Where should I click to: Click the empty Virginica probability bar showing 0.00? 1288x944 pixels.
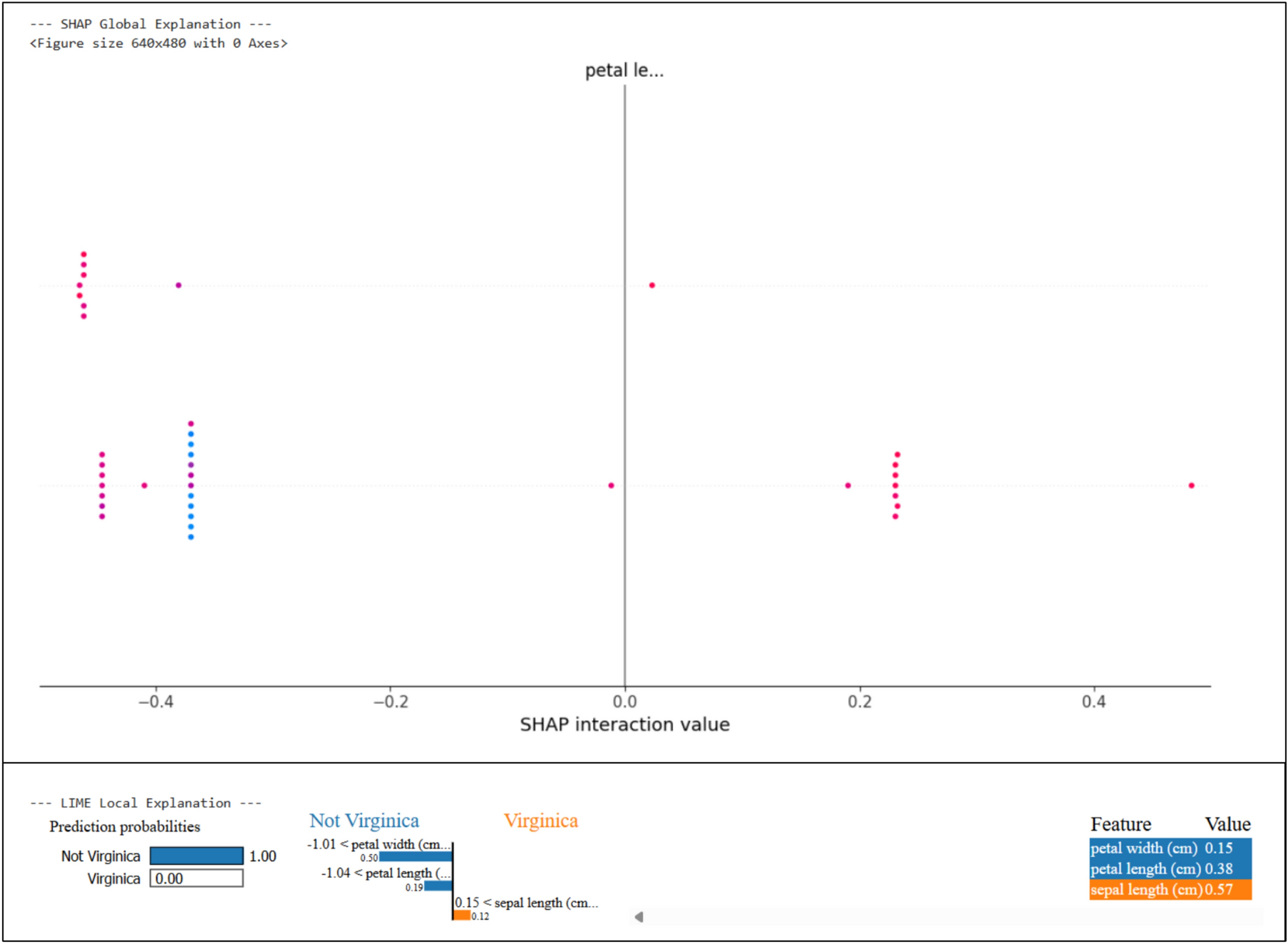(x=197, y=878)
